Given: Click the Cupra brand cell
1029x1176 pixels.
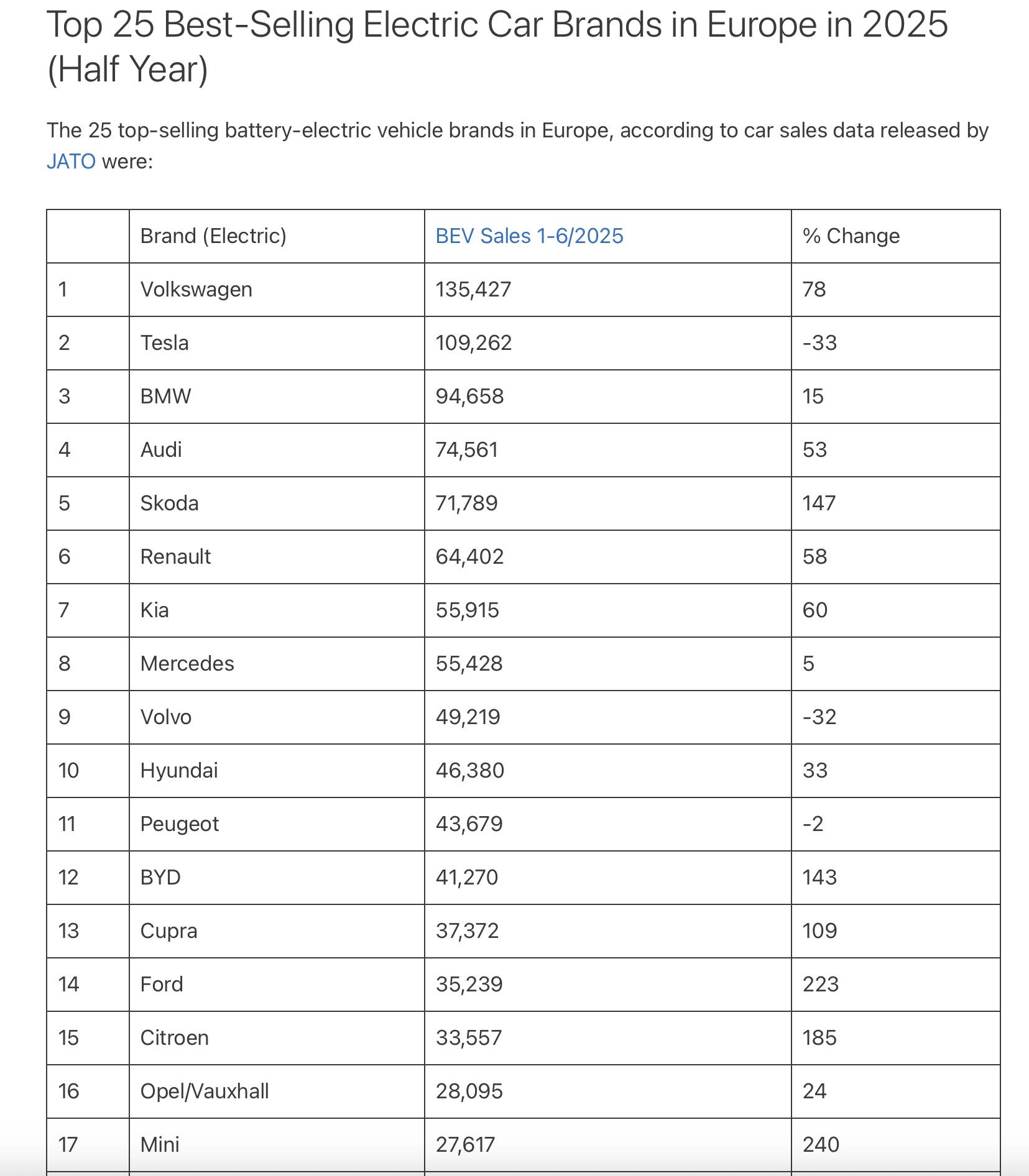Looking at the screenshot, I should tap(168, 931).
